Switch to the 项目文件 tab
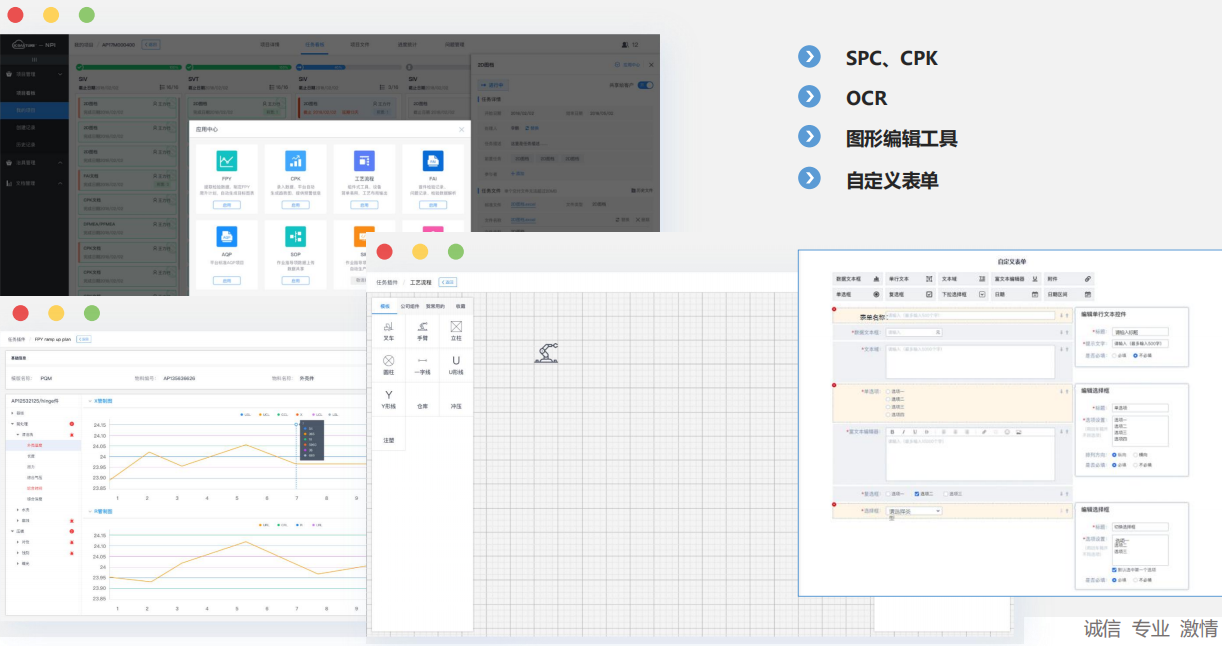 360,45
